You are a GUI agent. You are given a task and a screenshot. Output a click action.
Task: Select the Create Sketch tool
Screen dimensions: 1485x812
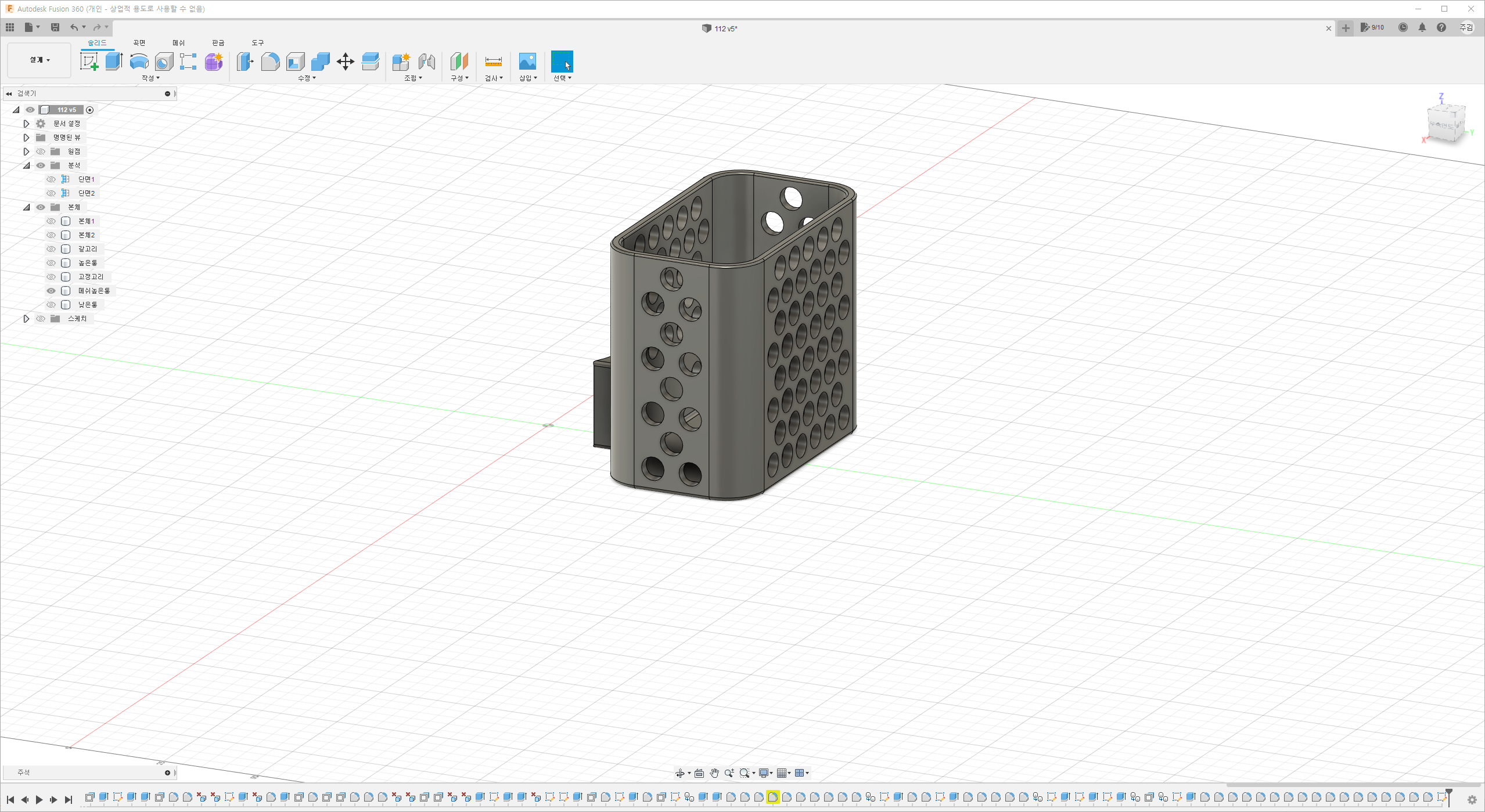(89, 61)
